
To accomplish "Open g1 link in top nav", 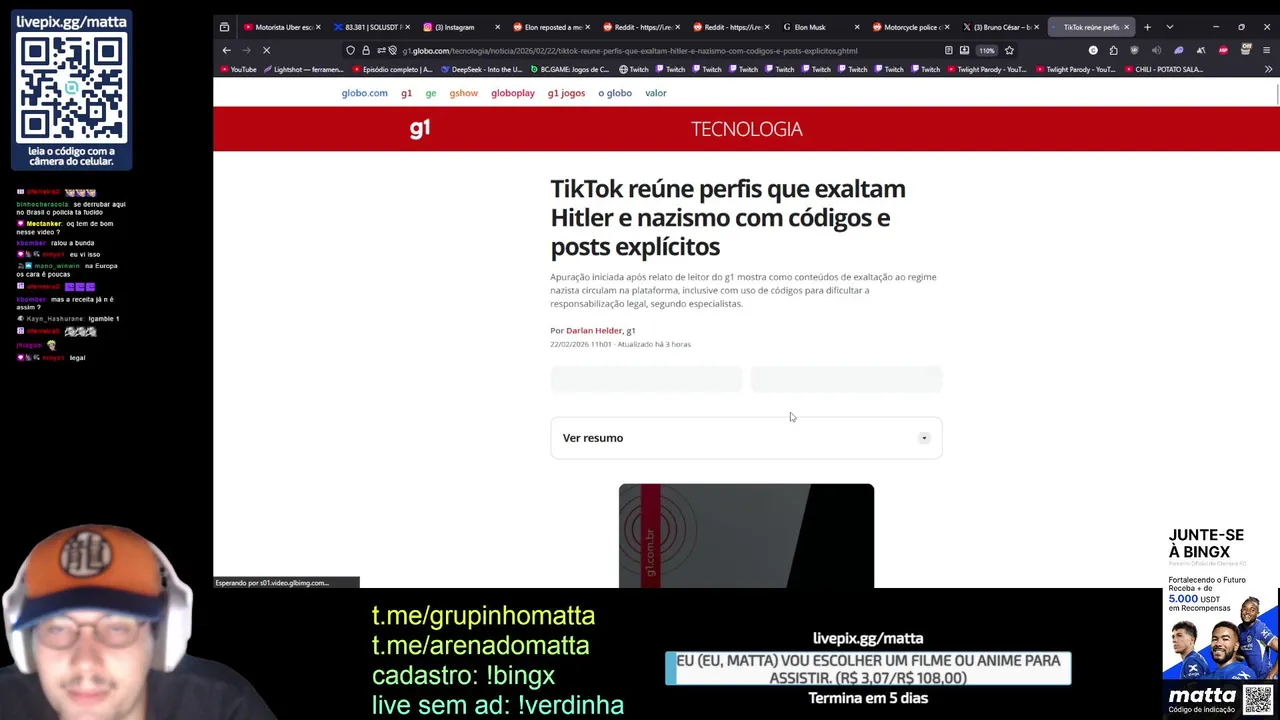I will (x=406, y=93).
